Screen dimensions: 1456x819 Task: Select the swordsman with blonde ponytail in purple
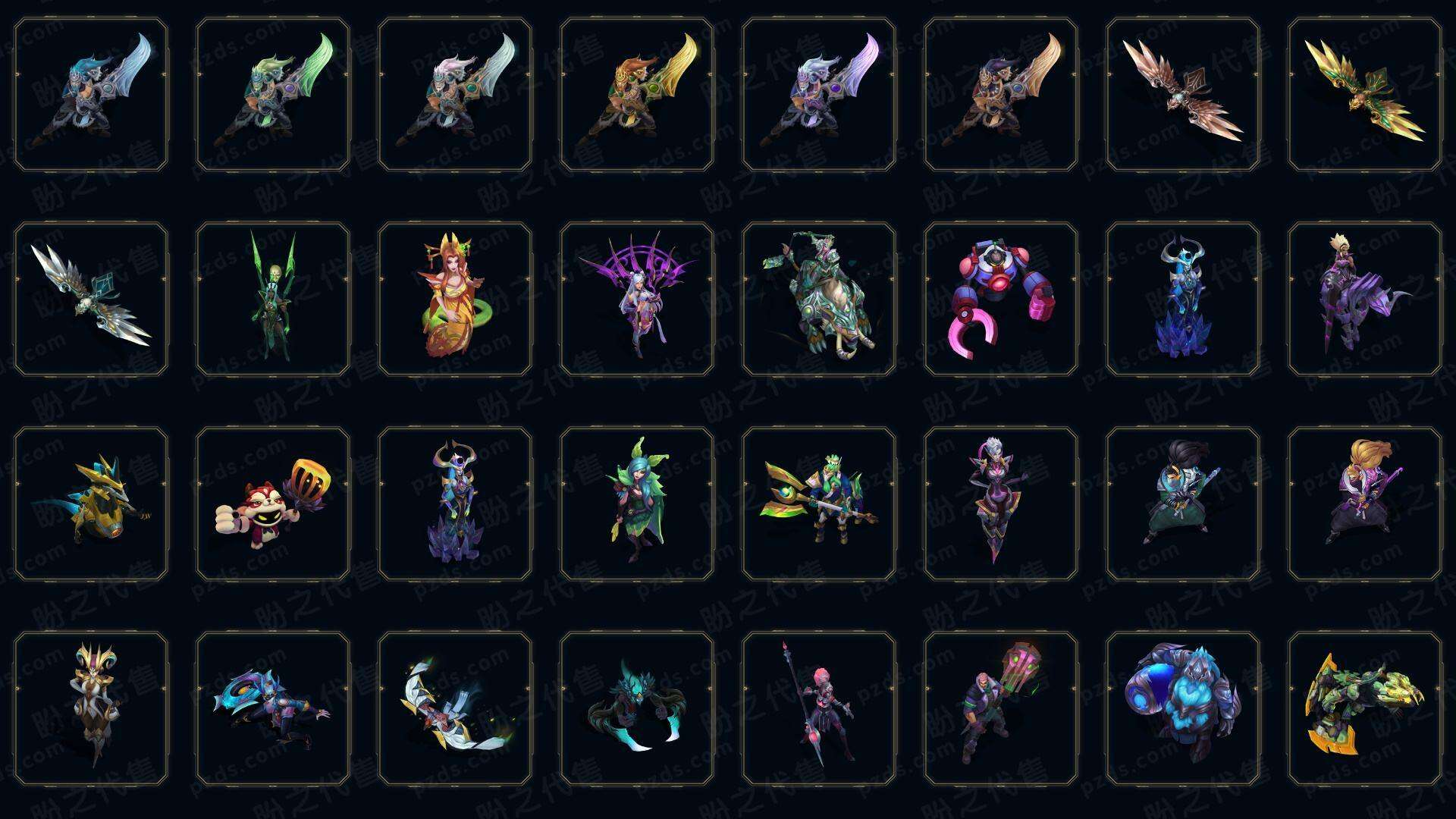[1365, 504]
